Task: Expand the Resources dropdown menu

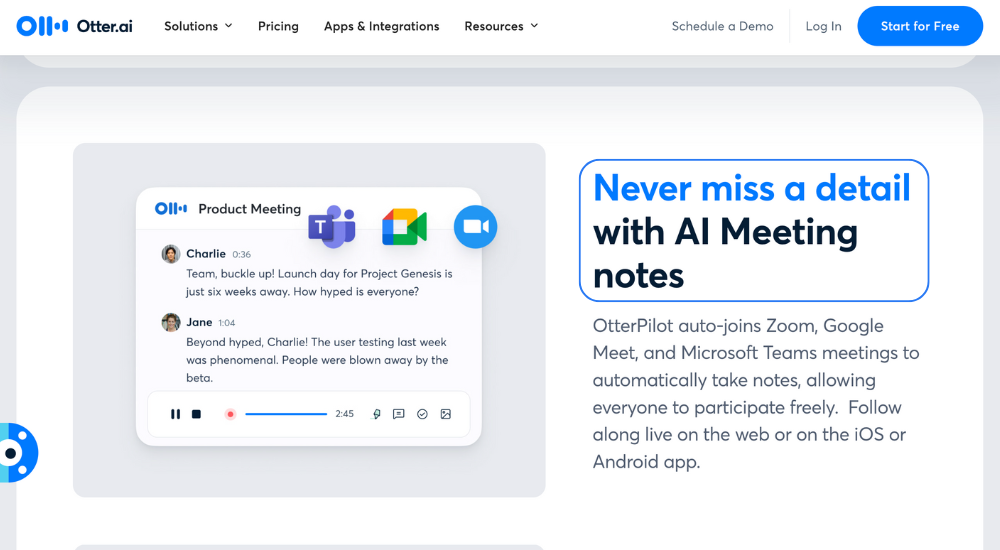Action: pos(501,26)
